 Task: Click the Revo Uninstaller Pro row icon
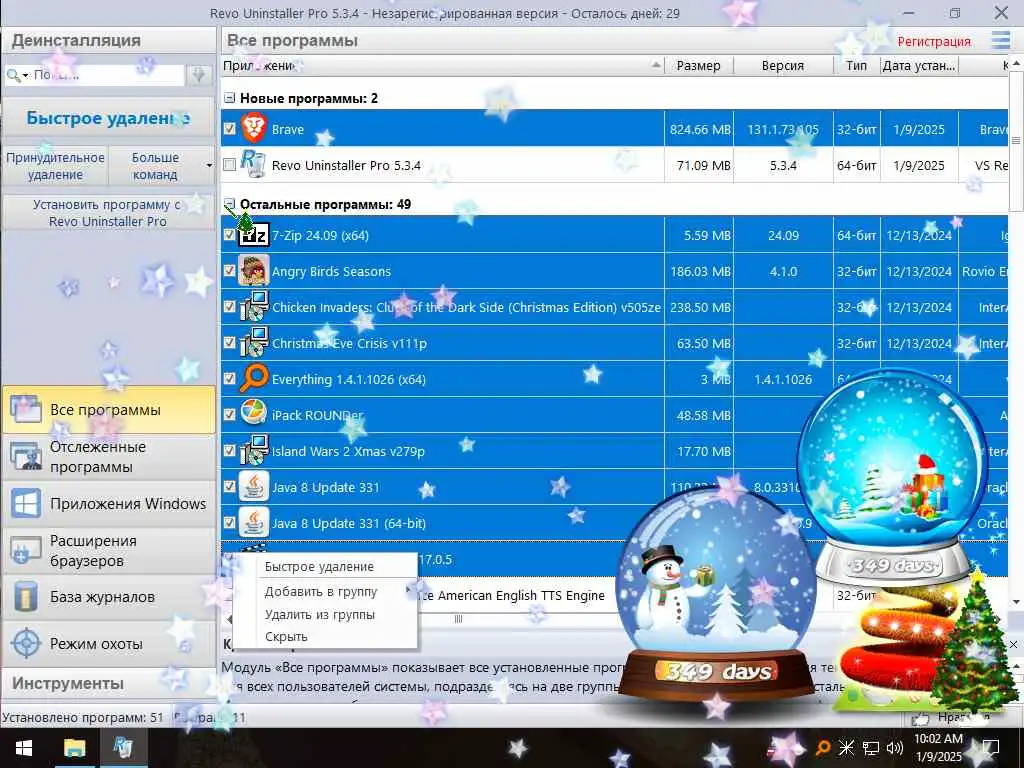pos(253,164)
